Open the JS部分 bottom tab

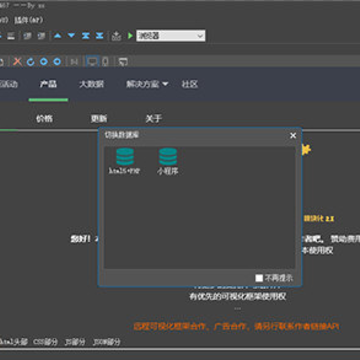[75, 342]
